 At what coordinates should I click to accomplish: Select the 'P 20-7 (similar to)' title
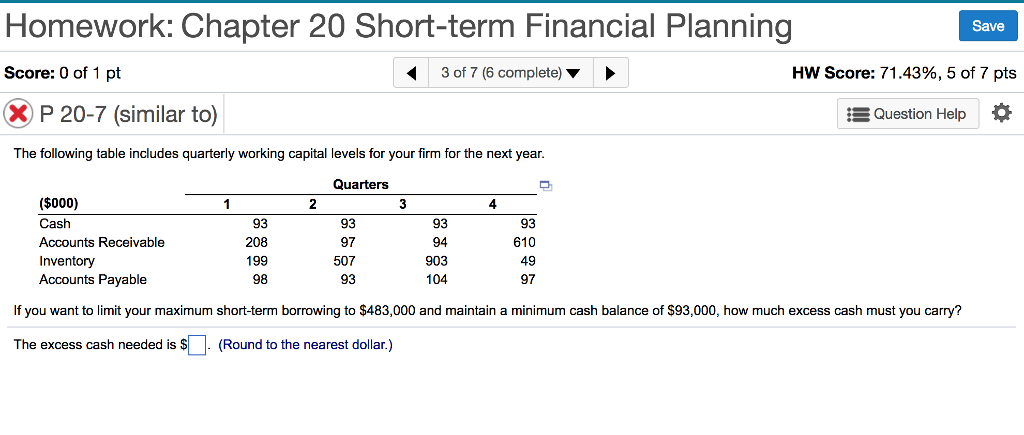[128, 114]
